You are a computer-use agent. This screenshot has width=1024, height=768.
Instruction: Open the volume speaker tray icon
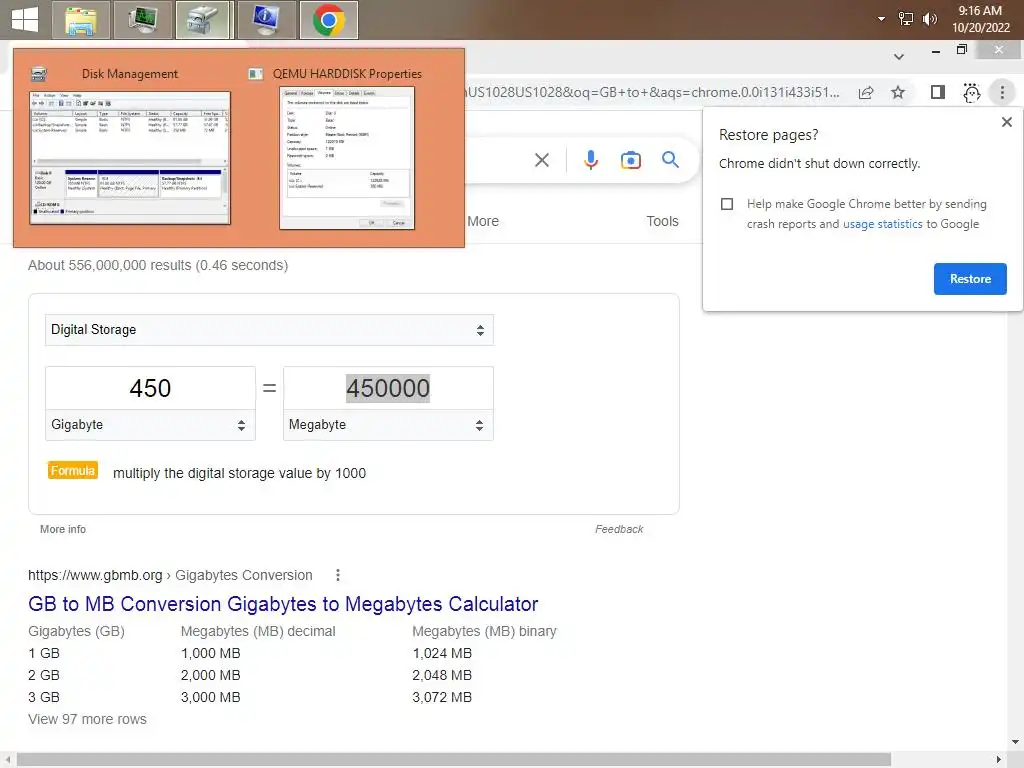coord(929,19)
